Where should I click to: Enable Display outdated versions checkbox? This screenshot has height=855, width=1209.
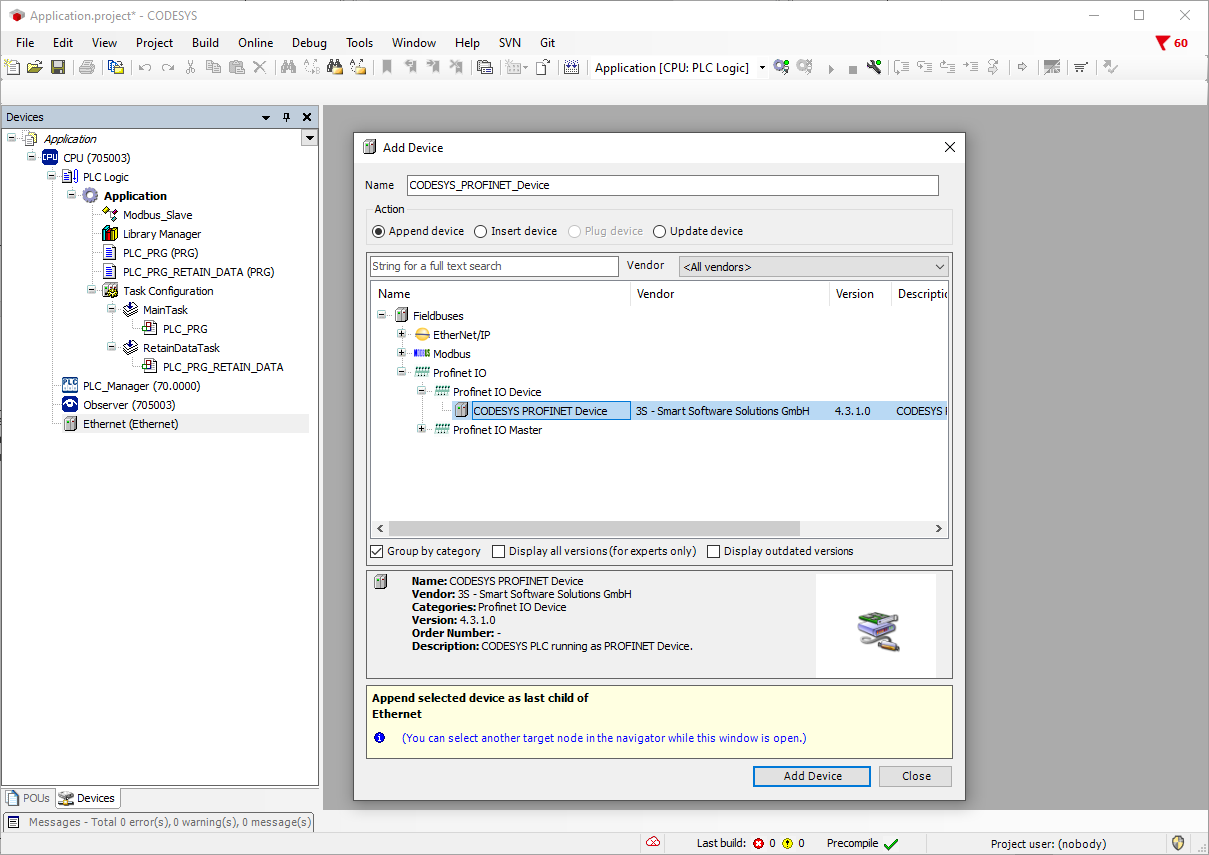coord(714,551)
